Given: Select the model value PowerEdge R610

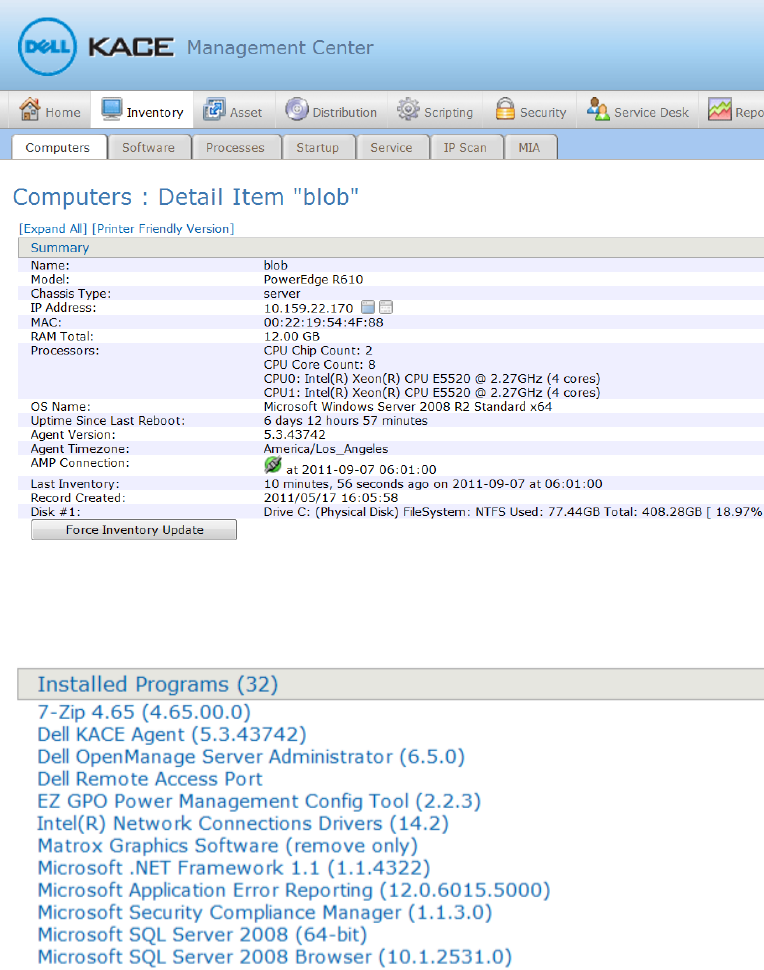Looking at the screenshot, I should [x=314, y=280].
